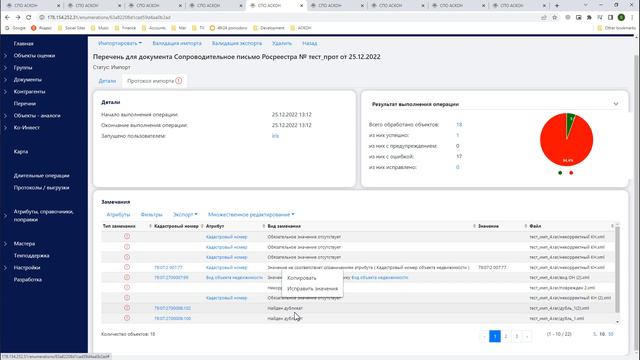Screen dimensions: 640x360
Task: Expand the Настройки sidebar section
Action: click(x=6, y=268)
